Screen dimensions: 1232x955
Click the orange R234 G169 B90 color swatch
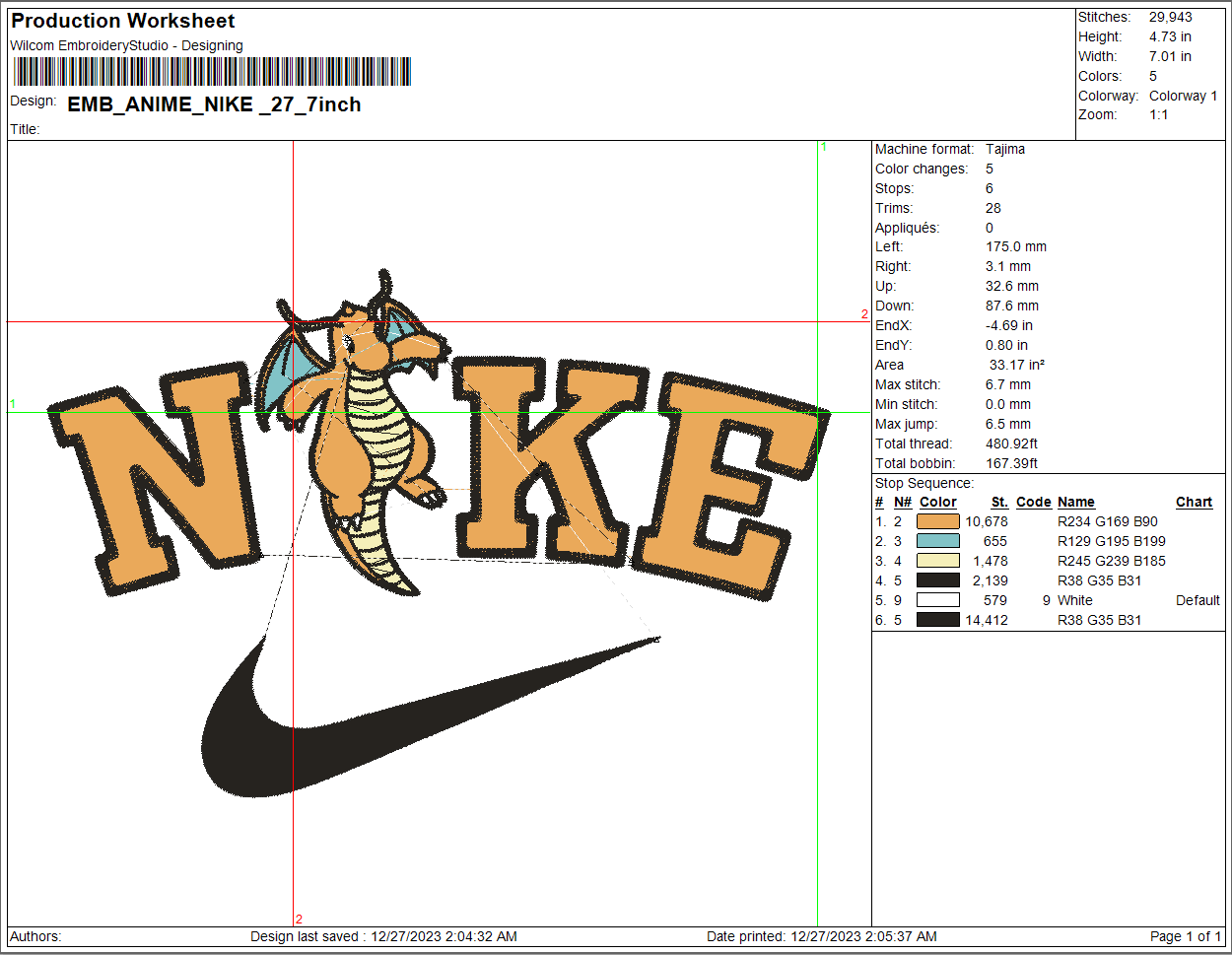point(937,521)
